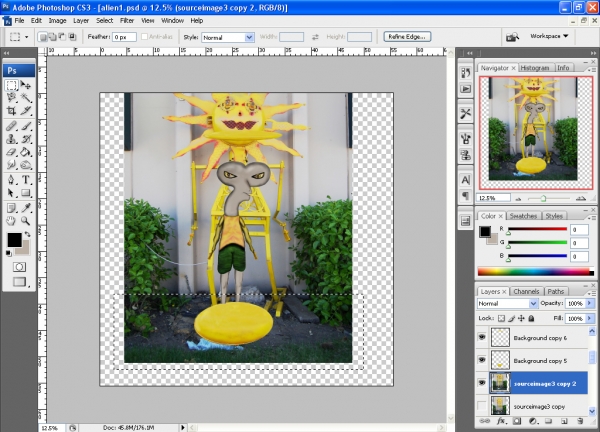600x432 pixels.
Task: Select the Path Selection tool
Action: [x=11, y=192]
